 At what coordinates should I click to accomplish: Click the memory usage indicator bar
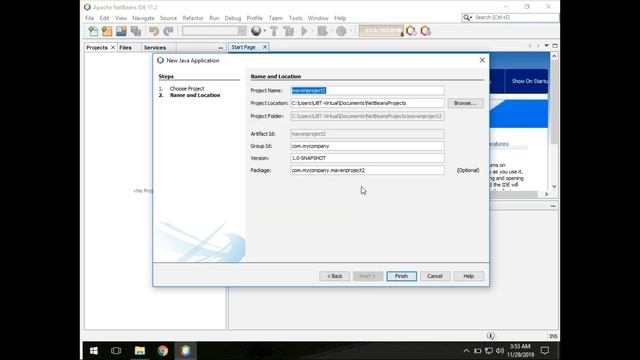381,31
